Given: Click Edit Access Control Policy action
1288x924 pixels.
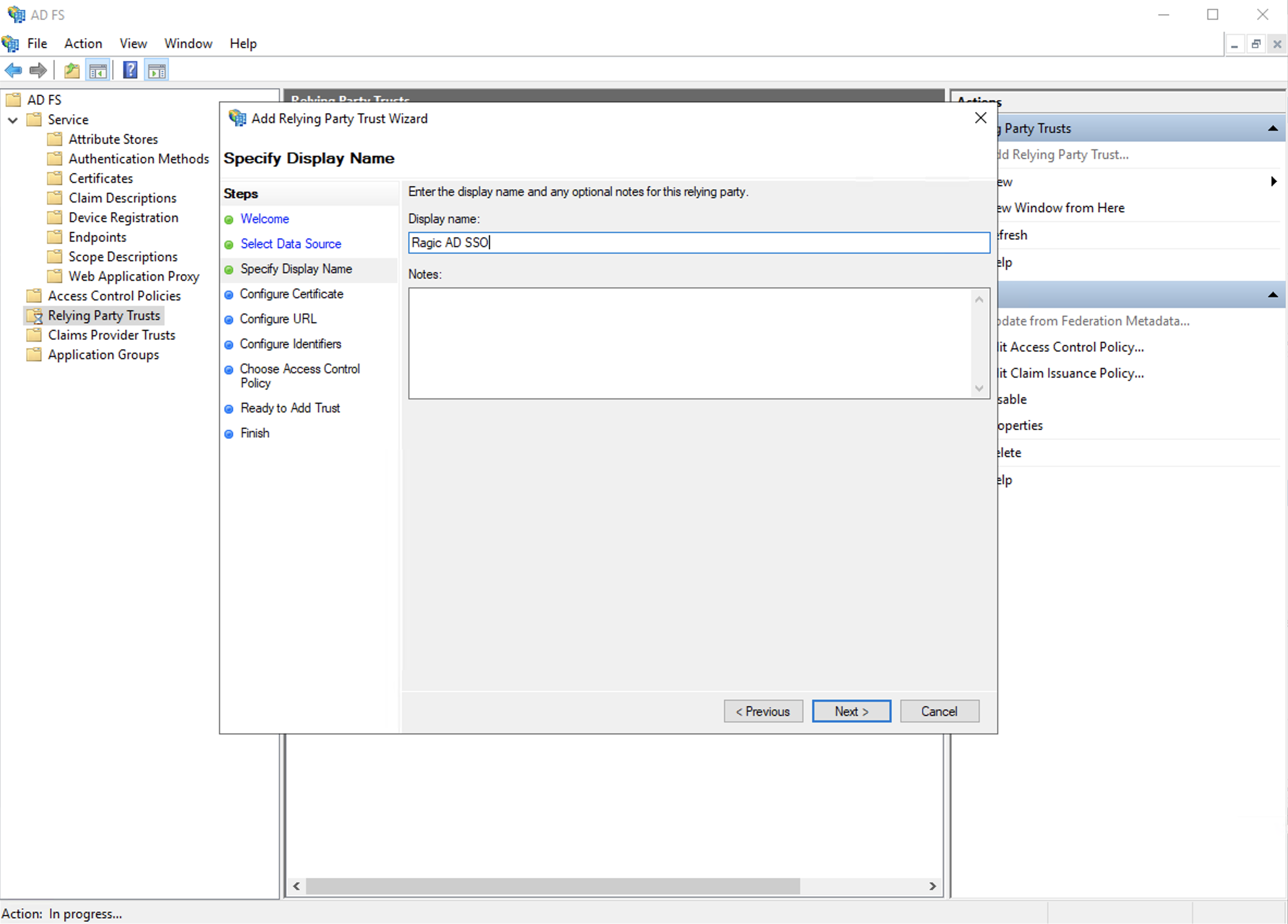Looking at the screenshot, I should point(1071,347).
